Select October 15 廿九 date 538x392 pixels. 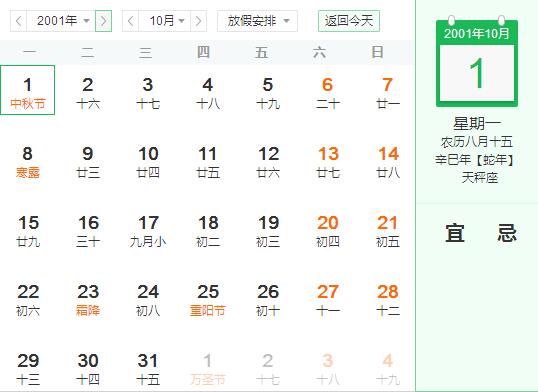(x=28, y=231)
